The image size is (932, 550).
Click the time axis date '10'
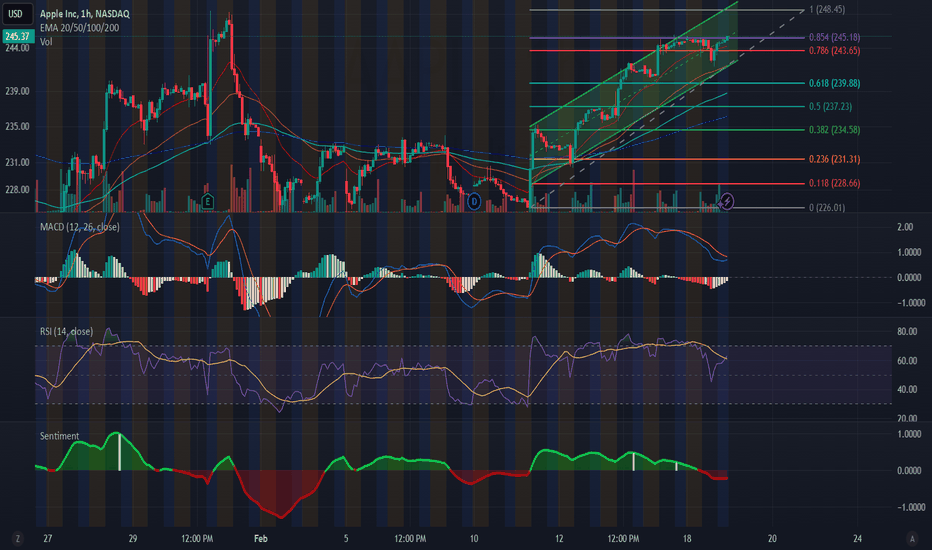[474, 539]
